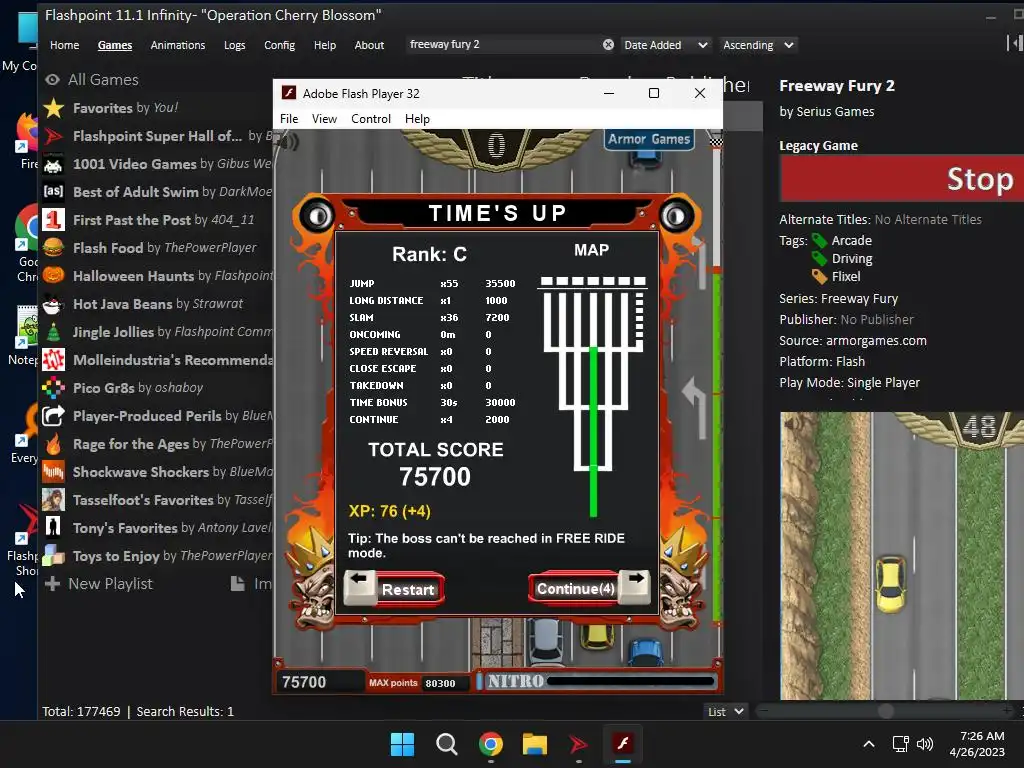1024x768 pixels.
Task: Open the Flash Player Control menu
Action: [x=371, y=119]
